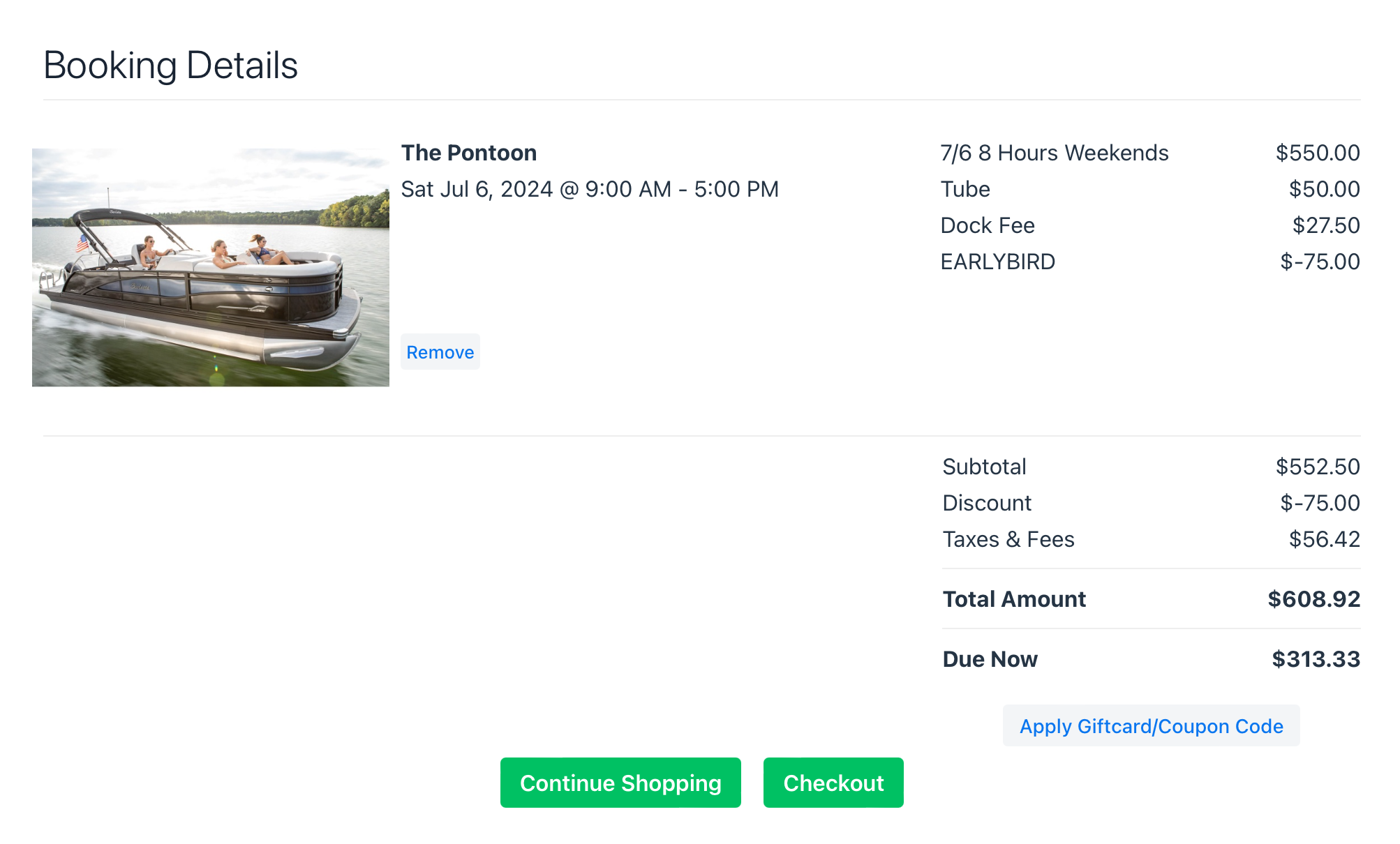Click the EARLYBIRD coupon label

pos(997,262)
